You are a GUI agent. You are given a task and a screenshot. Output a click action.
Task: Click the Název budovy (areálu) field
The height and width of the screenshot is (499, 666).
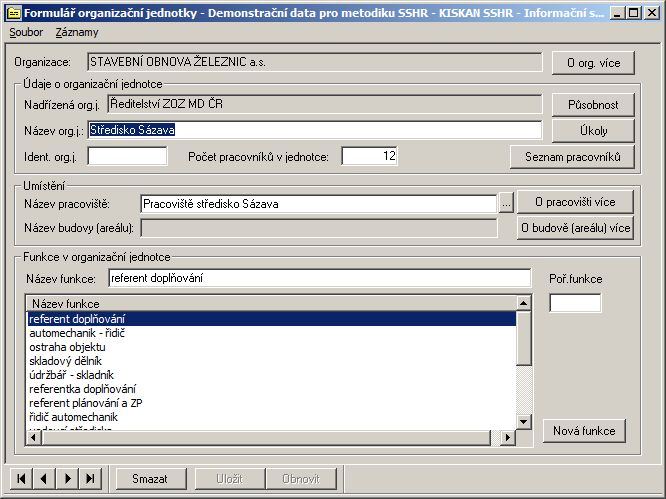(x=319, y=228)
